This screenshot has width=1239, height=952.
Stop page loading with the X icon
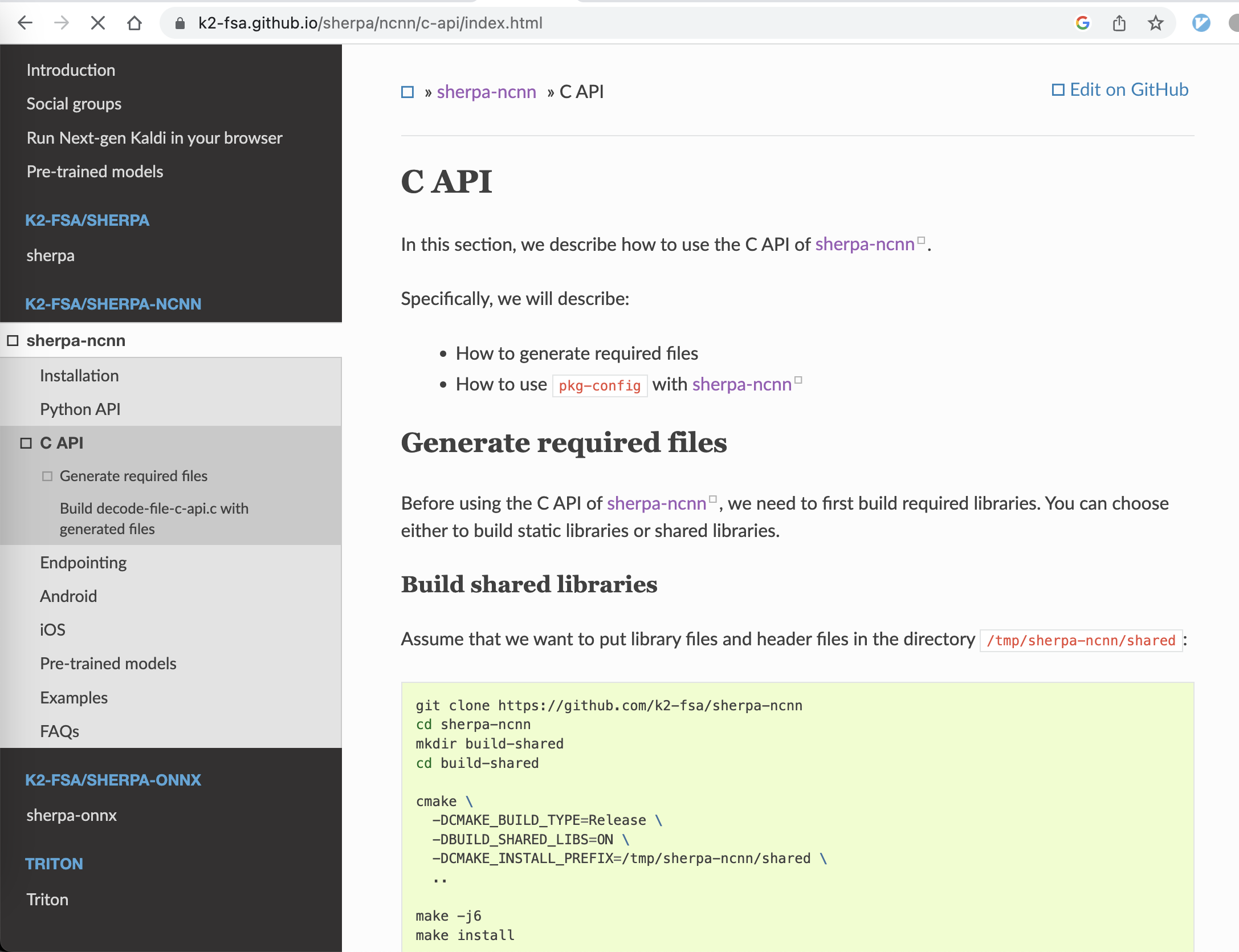click(x=98, y=23)
